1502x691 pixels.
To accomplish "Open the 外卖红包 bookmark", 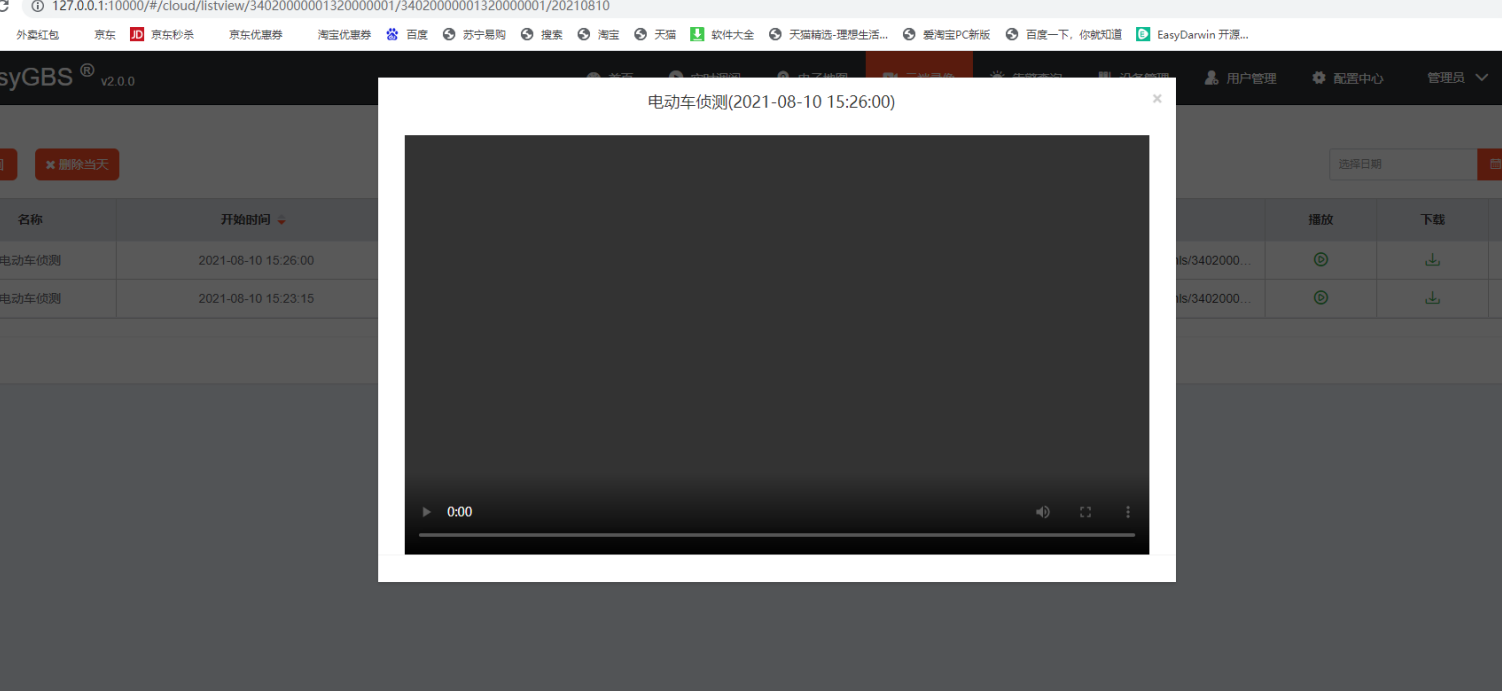I will 37,34.
